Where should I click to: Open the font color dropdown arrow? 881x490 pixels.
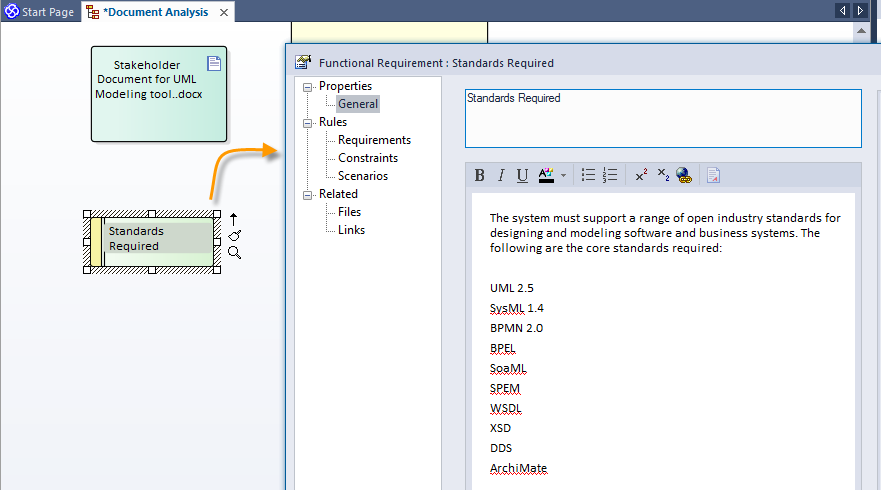click(563, 176)
